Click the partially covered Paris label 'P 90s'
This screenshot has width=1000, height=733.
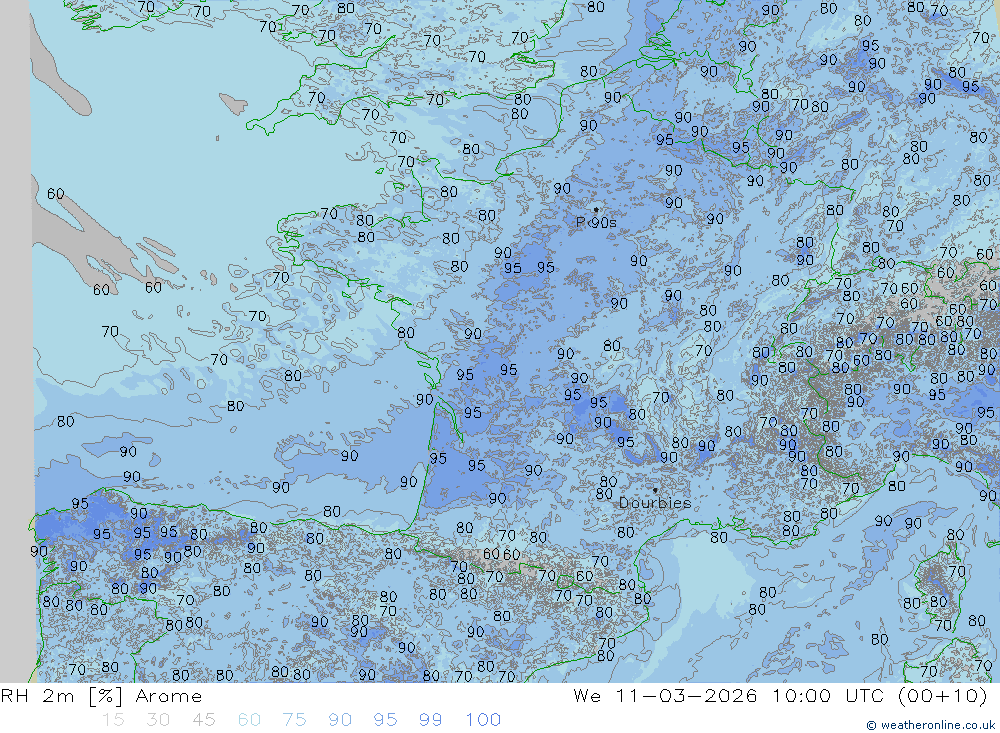(596, 222)
